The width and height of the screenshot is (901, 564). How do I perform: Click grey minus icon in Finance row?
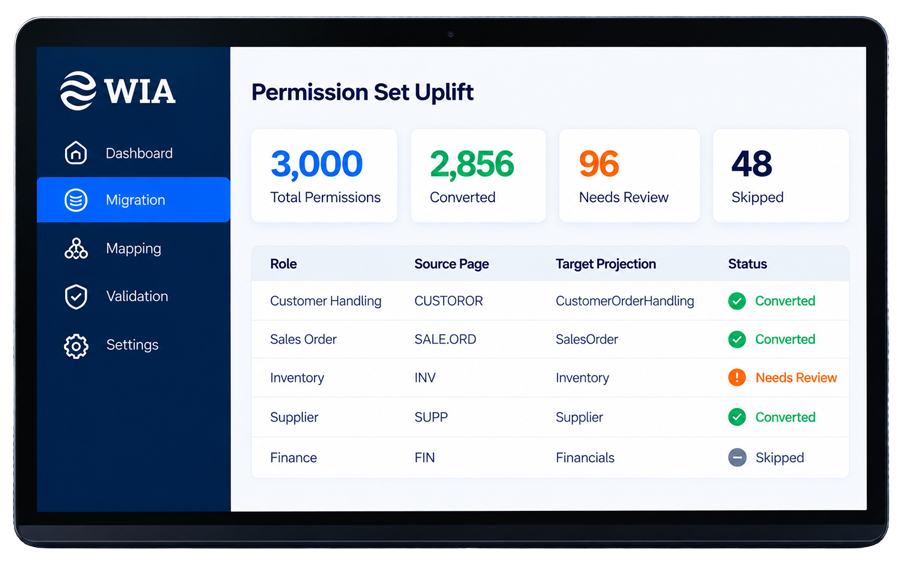point(737,457)
